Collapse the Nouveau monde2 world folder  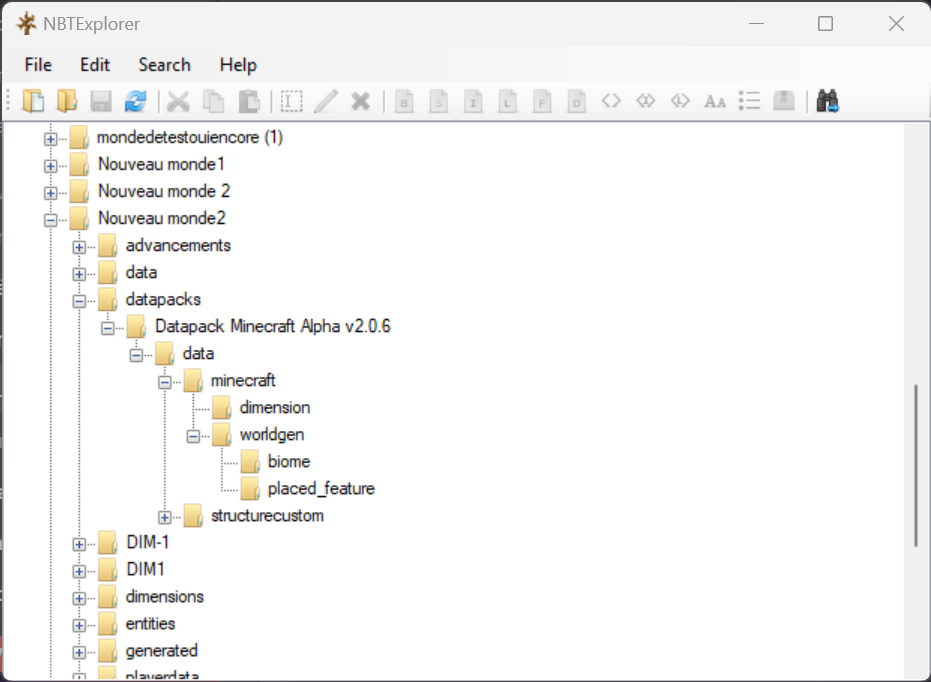[x=51, y=219]
